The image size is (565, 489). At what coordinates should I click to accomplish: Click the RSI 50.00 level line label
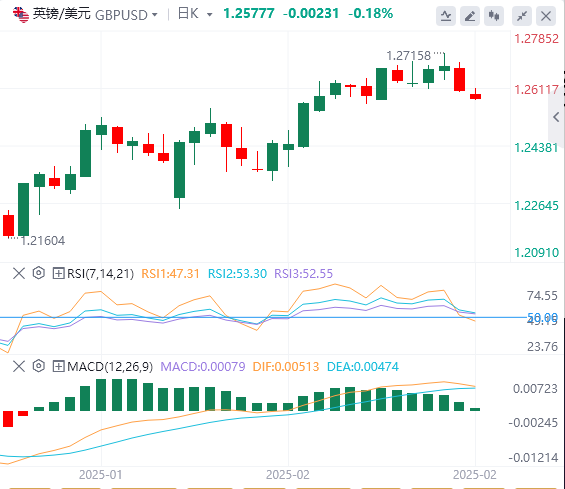point(542,317)
